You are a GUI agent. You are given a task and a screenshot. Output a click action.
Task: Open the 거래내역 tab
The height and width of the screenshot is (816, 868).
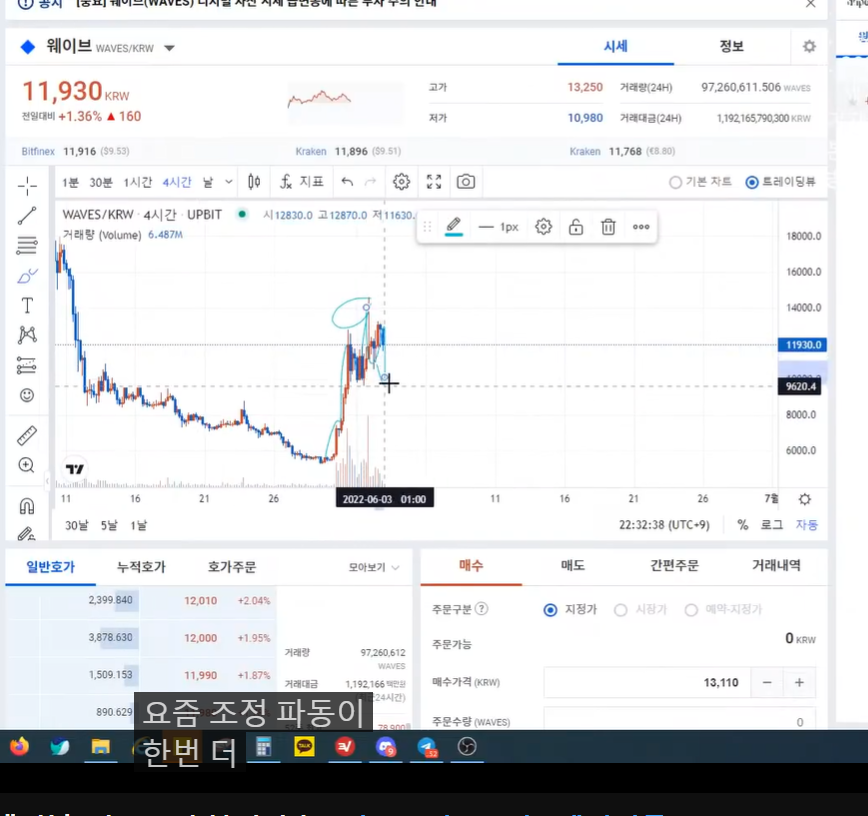click(x=776, y=565)
